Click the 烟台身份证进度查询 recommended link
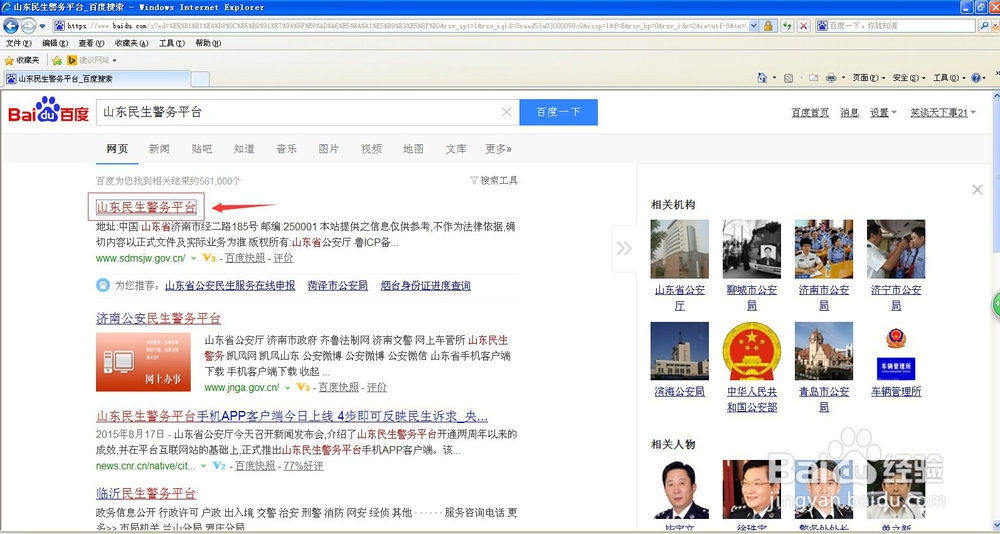Image resolution: width=1000 pixels, height=534 pixels. tap(425, 285)
